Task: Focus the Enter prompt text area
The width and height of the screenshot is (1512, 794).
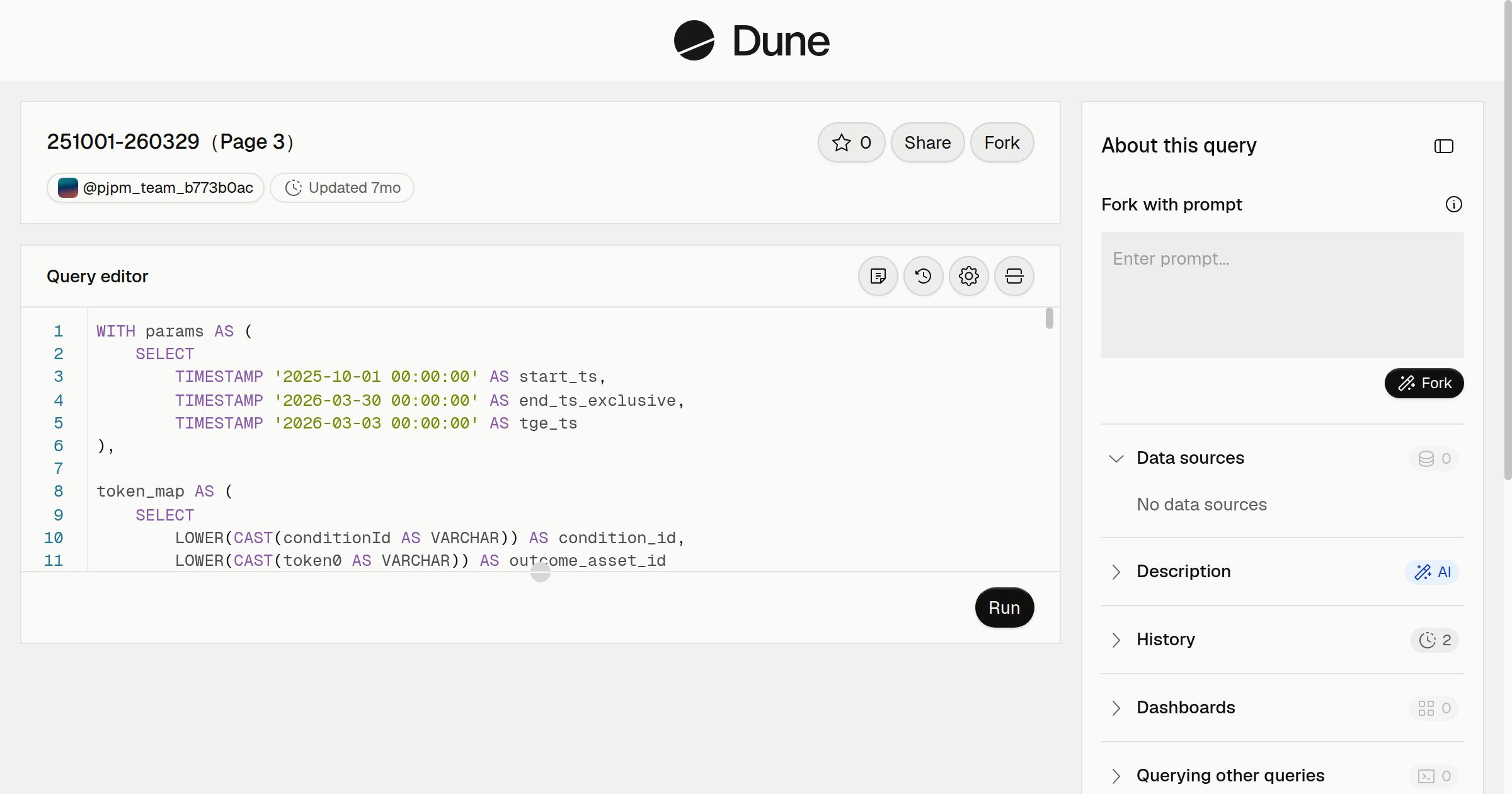Action: (x=1283, y=295)
